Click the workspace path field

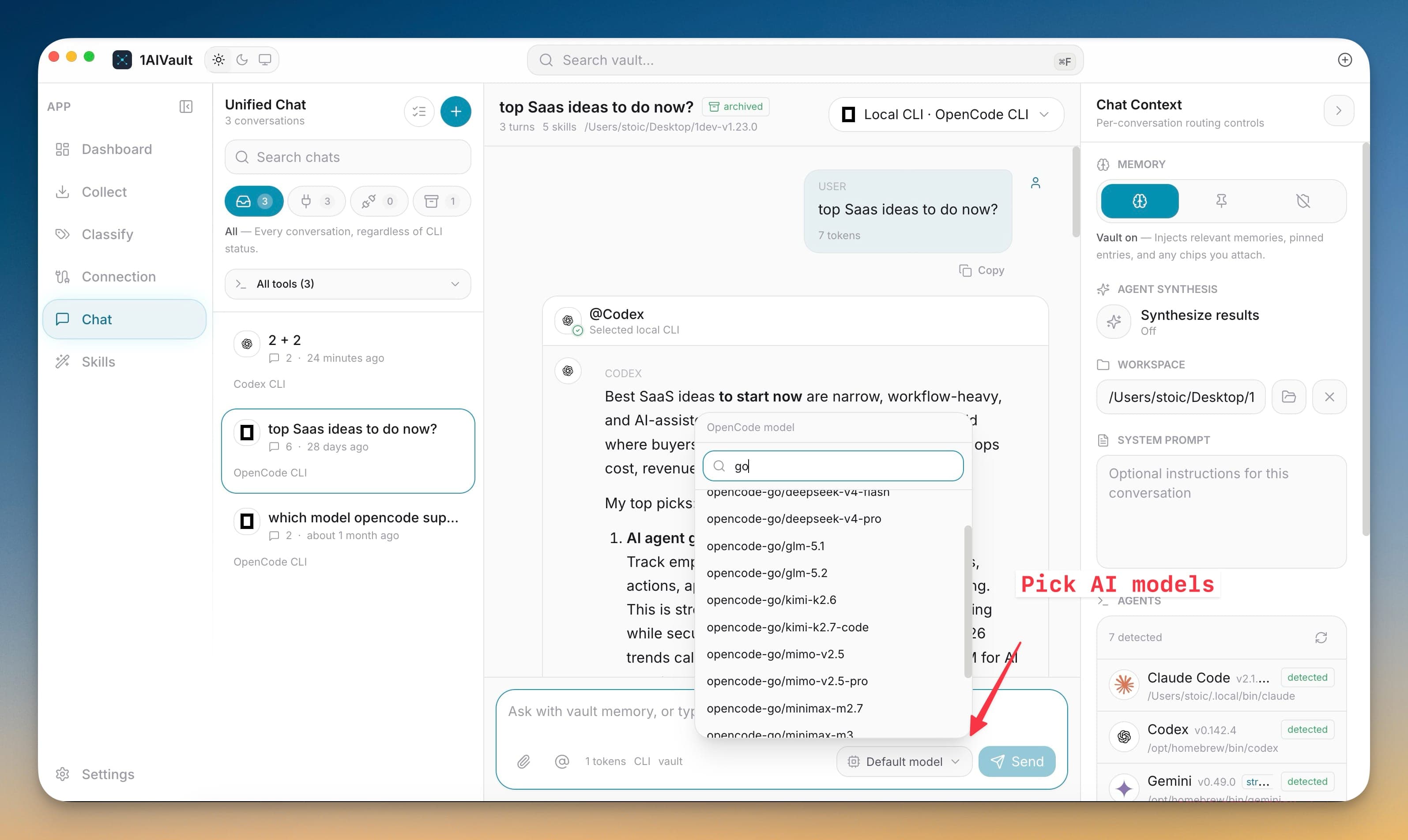click(x=1180, y=397)
